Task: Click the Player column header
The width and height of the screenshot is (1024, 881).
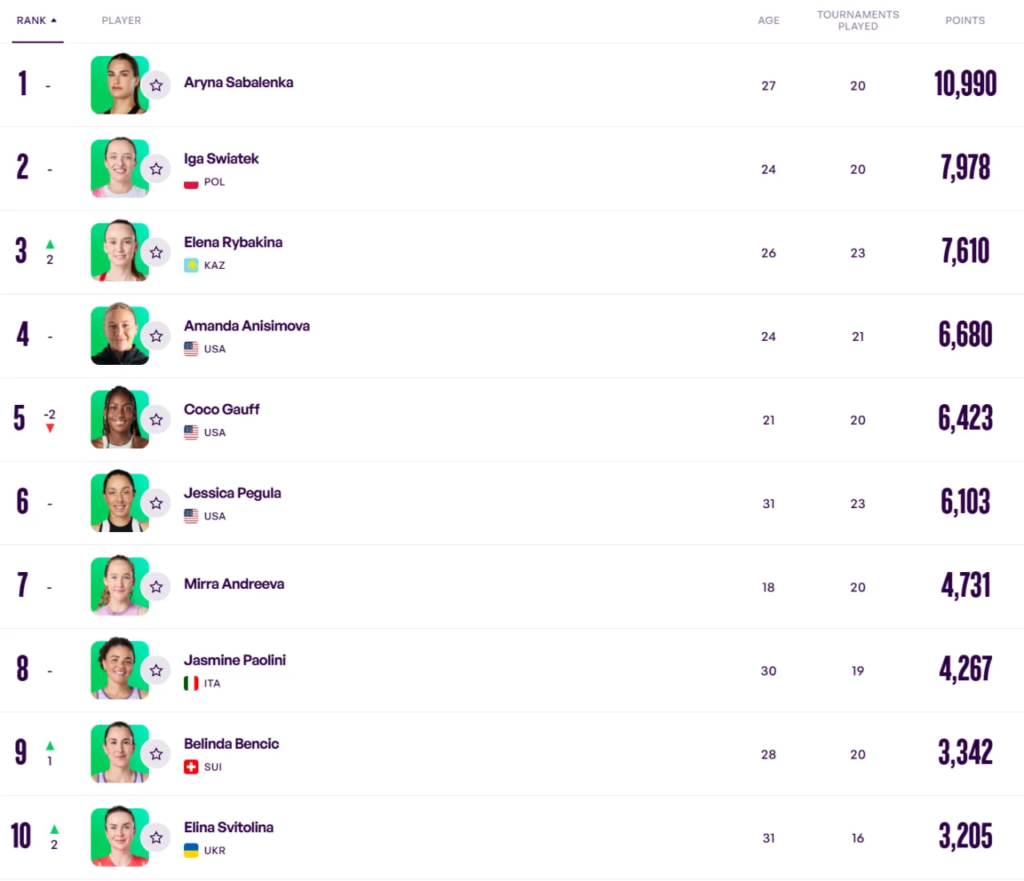Action: pos(121,20)
